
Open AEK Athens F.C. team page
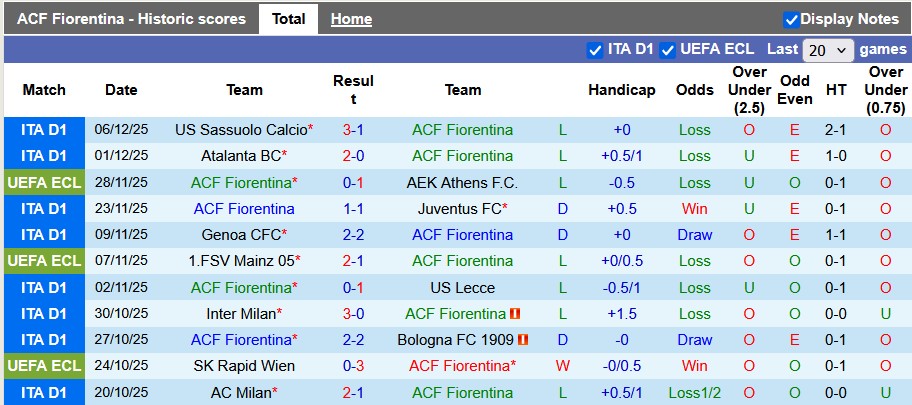pyautogui.click(x=462, y=182)
